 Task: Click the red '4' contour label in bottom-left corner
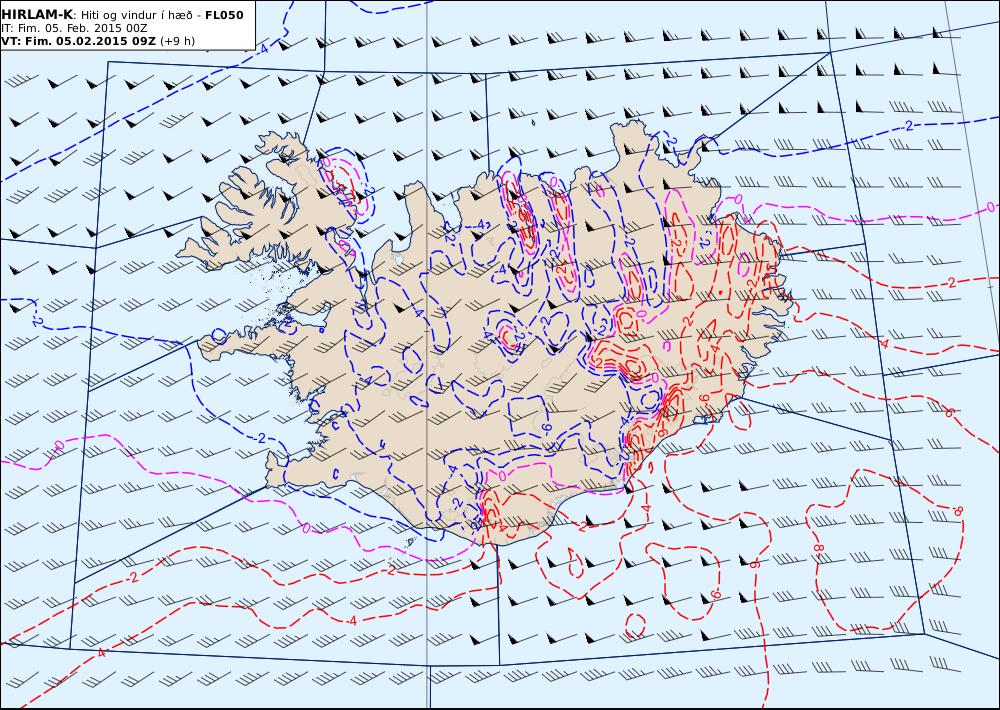(x=101, y=653)
